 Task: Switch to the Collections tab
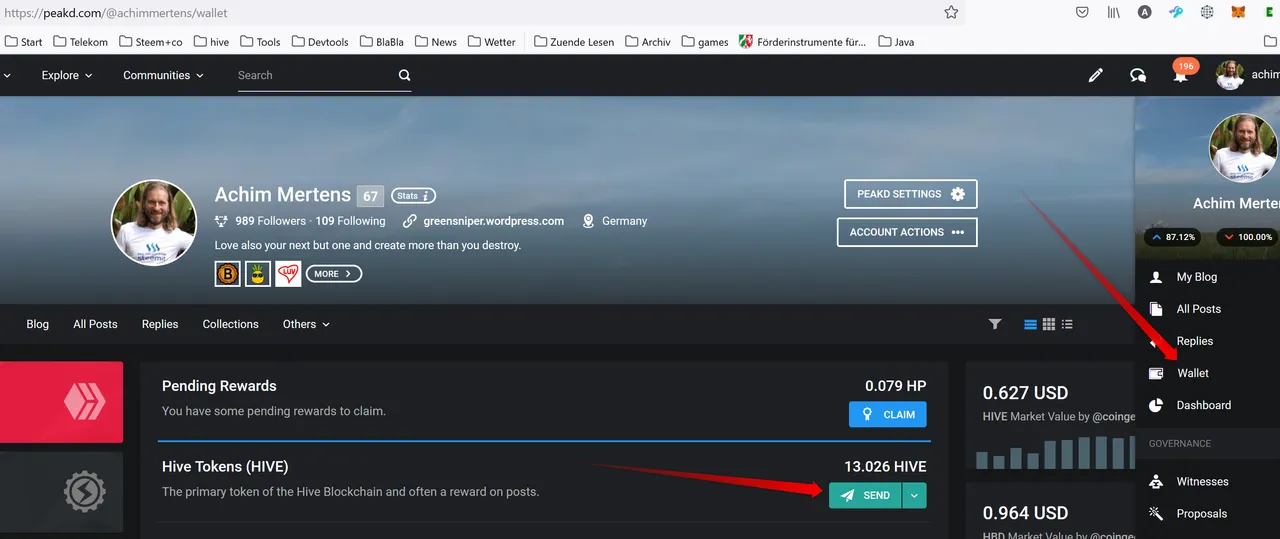[230, 324]
